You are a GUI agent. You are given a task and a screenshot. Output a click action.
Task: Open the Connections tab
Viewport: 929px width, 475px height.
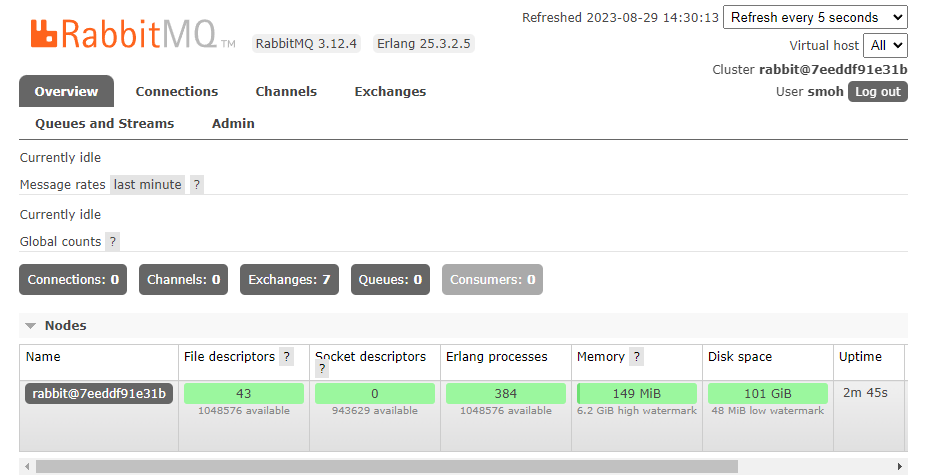tap(177, 91)
